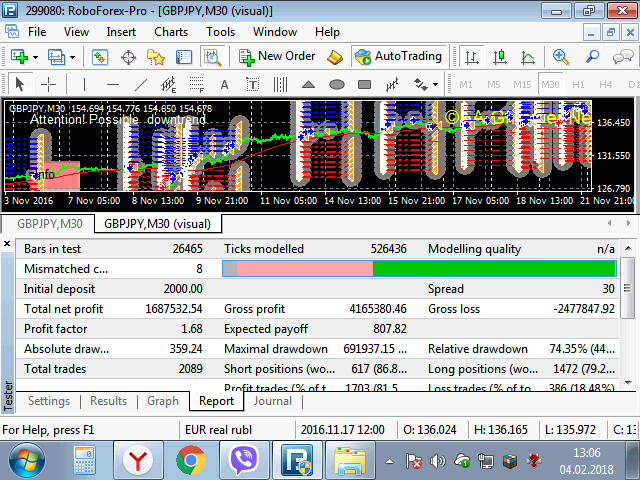Click the Zoom In magnifier icon
The width and height of the screenshot is (640, 480).
[561, 57]
